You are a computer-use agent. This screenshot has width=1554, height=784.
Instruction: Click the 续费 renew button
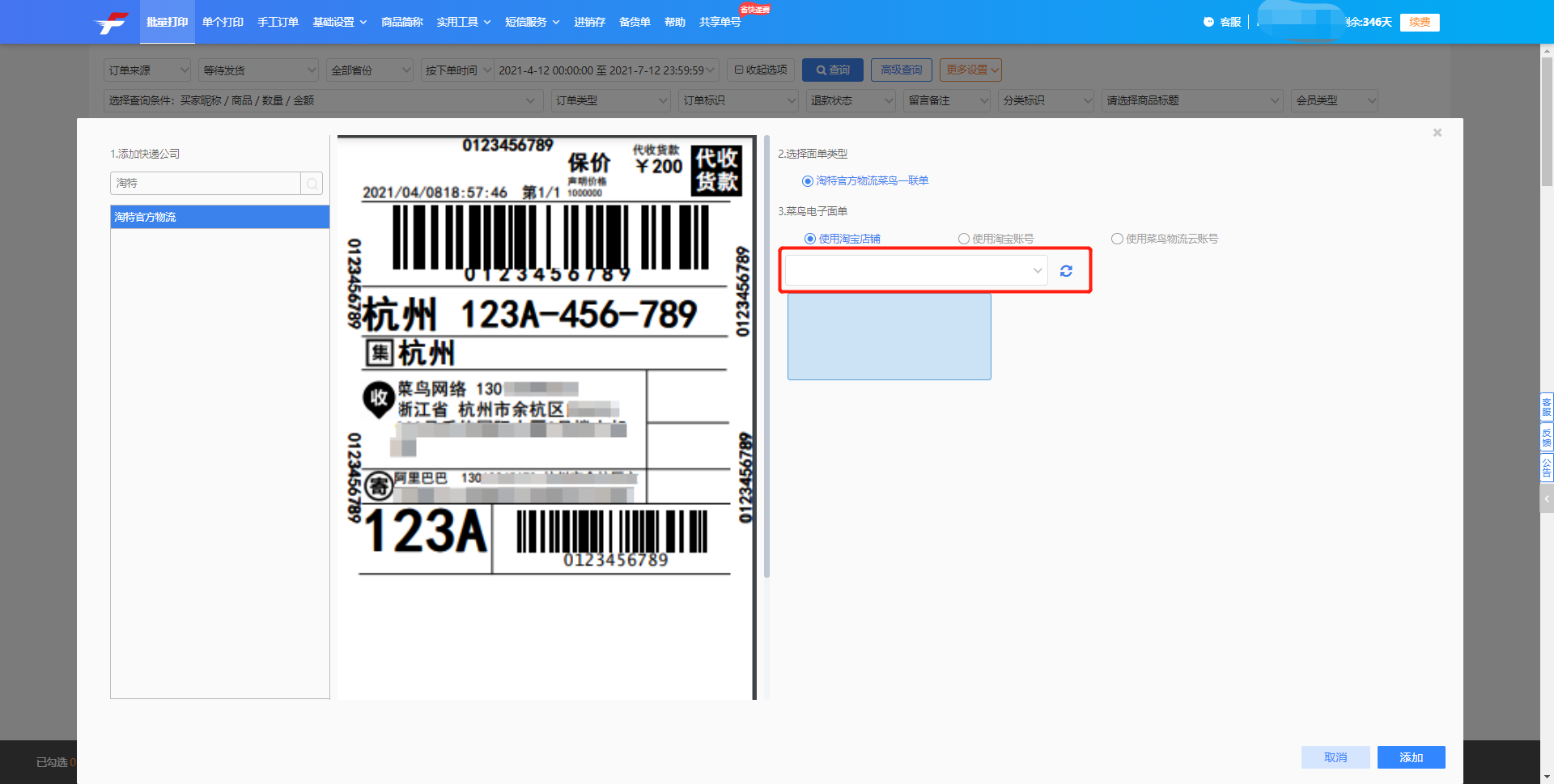point(1420,22)
